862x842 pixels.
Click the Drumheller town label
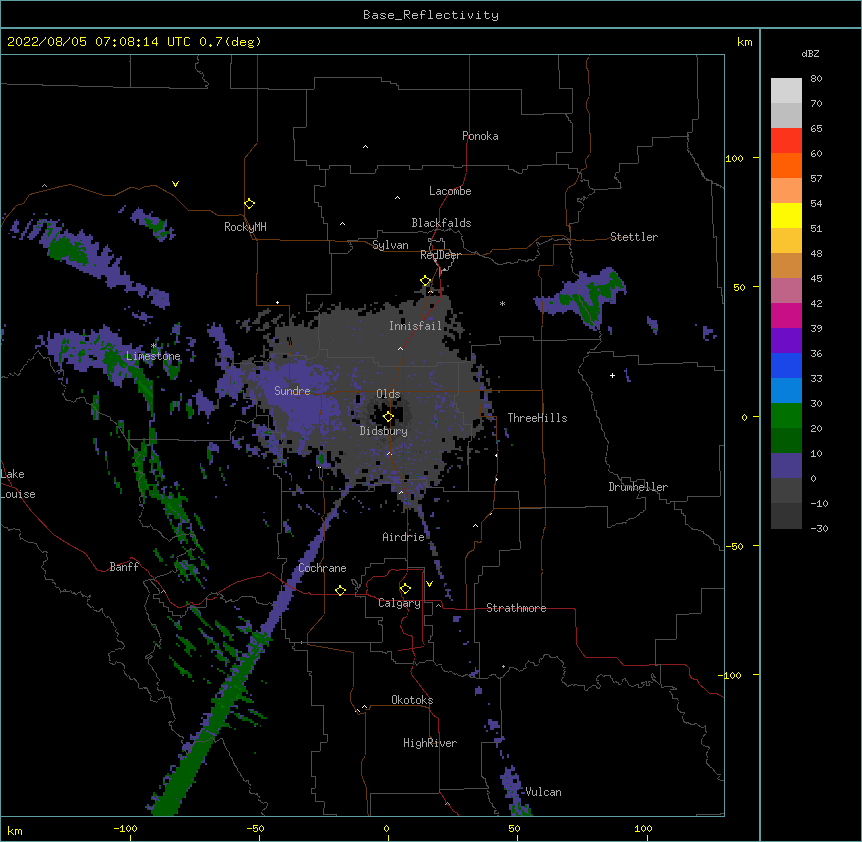pyautogui.click(x=638, y=487)
